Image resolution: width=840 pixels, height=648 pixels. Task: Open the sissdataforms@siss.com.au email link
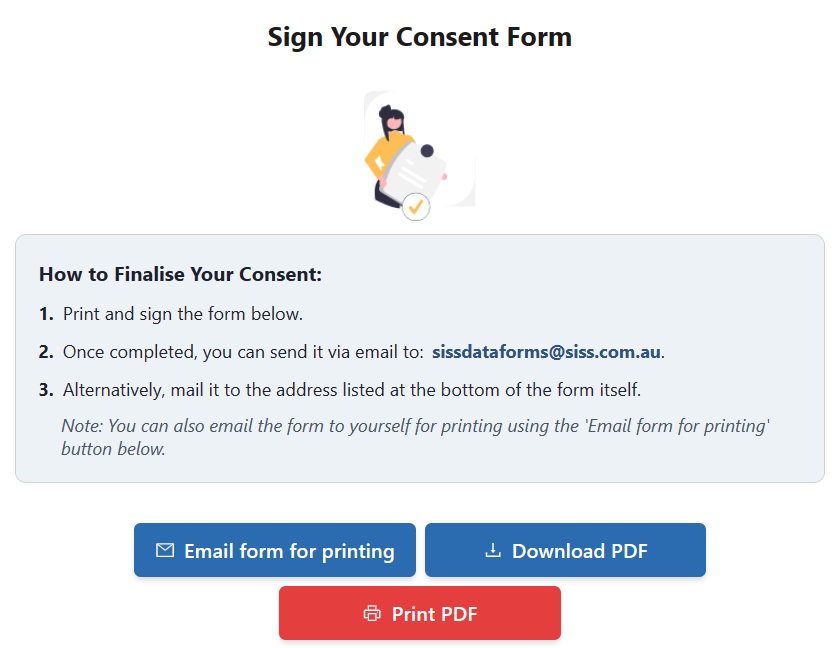coord(546,352)
